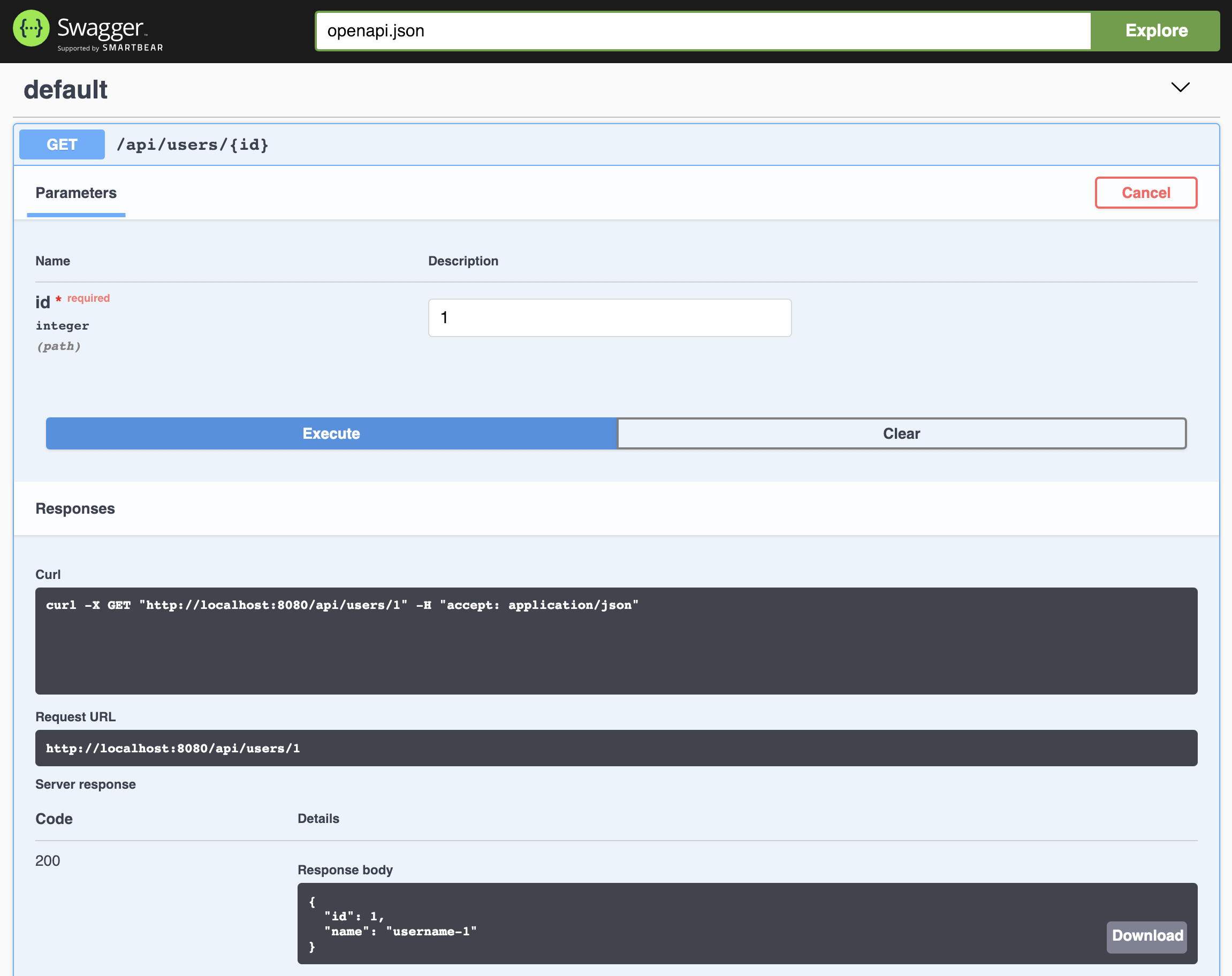Click inside the openapi.json URL field
Screen dimensions: 1232x976
(703, 31)
